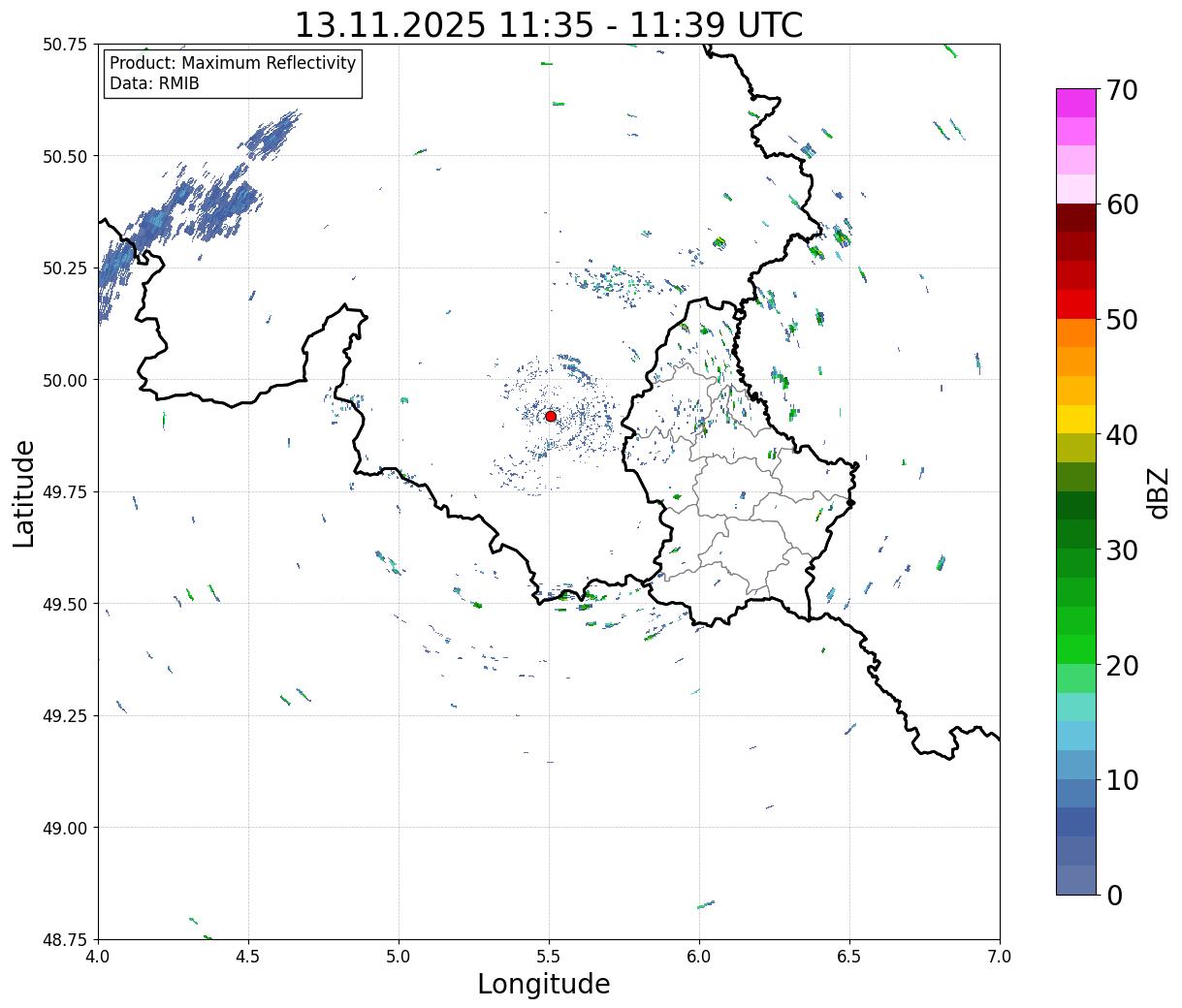Click the latitude tick label 50.25
This screenshot has width=1182, height=1008.
(x=65, y=268)
